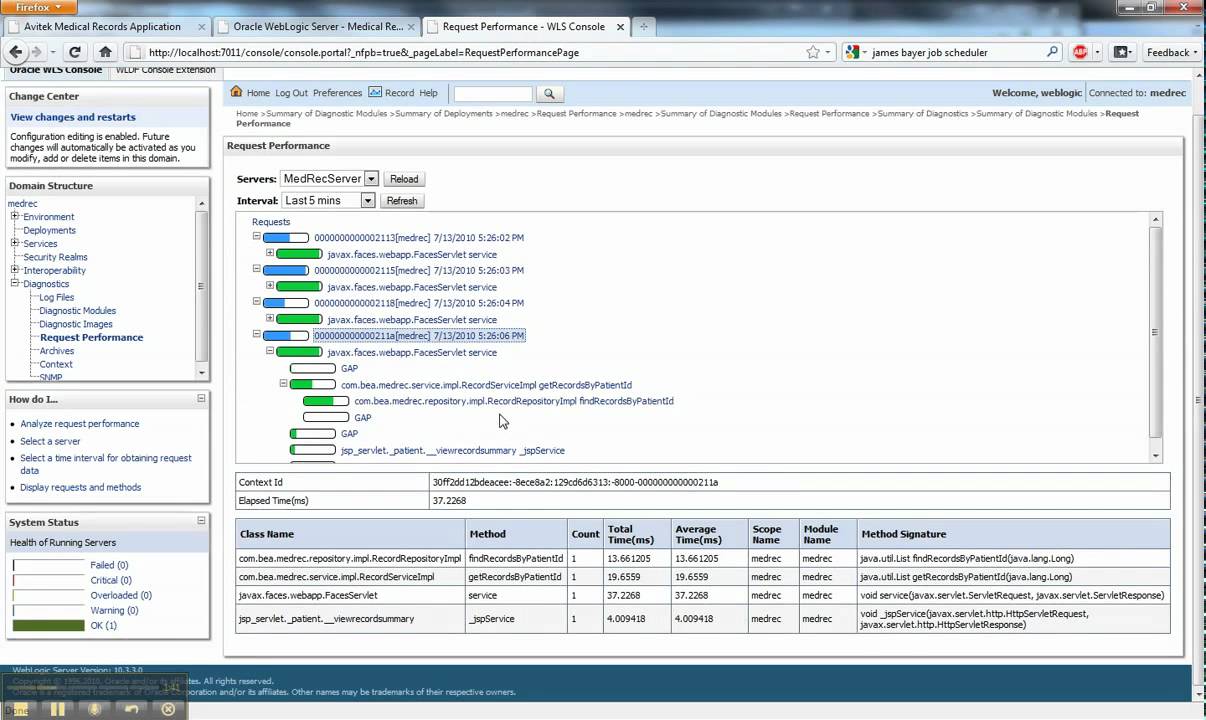Open Diagnostic Modules tree item

pyautogui.click(x=78, y=310)
